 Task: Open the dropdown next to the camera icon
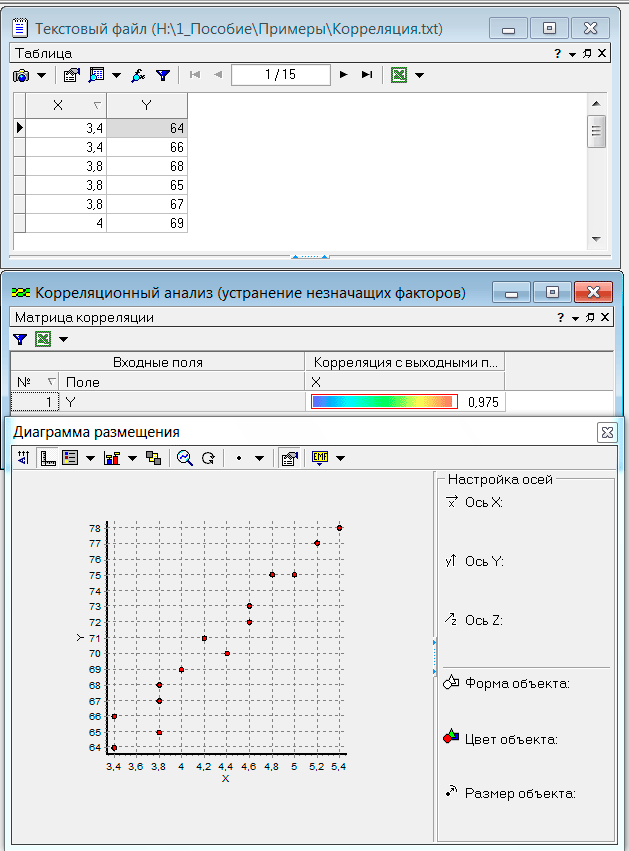pos(41,75)
